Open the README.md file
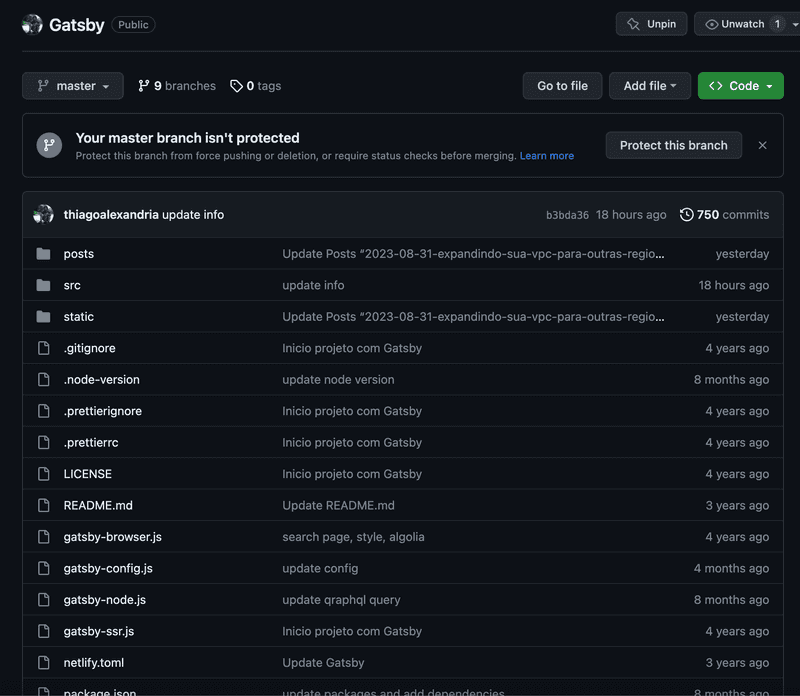800x696 pixels. point(98,506)
